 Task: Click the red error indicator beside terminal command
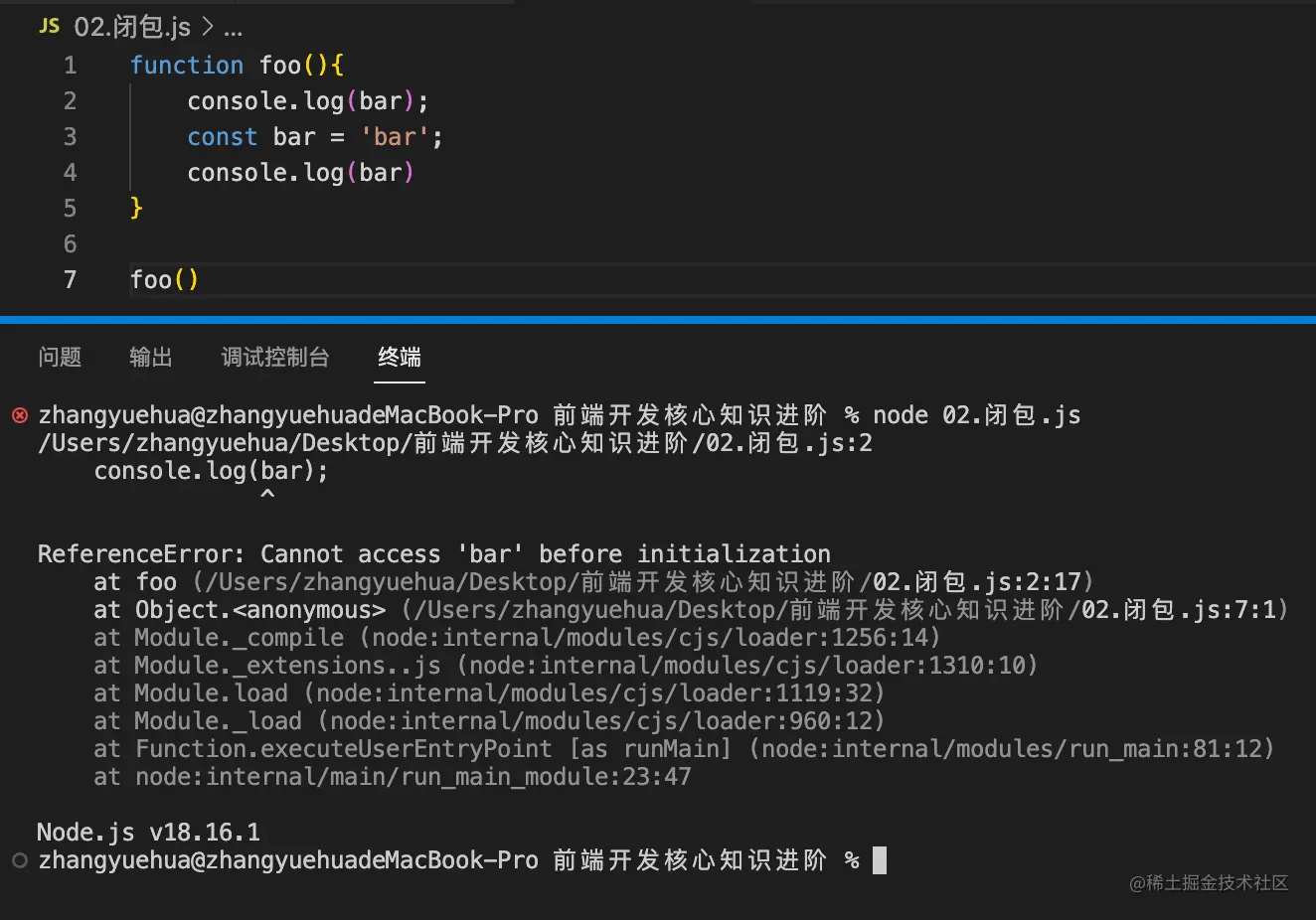point(20,415)
